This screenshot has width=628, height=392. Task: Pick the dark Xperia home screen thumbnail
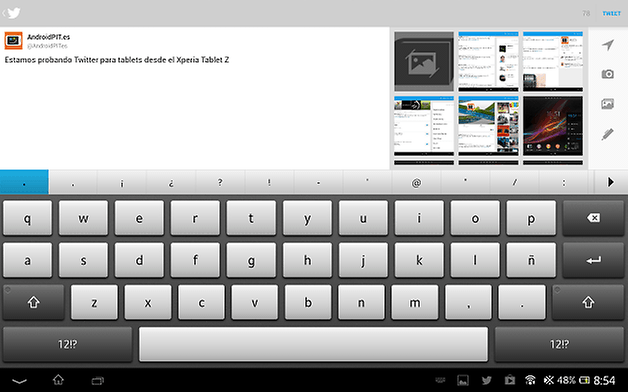pyautogui.click(x=553, y=126)
